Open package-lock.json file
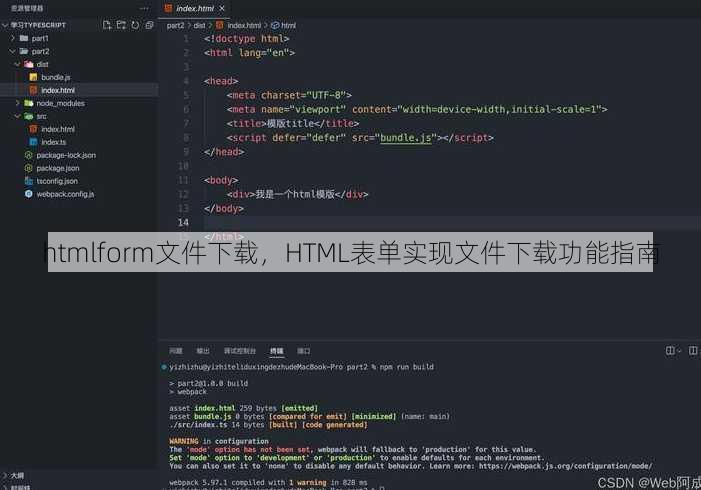701x490 pixels. [x=66, y=155]
